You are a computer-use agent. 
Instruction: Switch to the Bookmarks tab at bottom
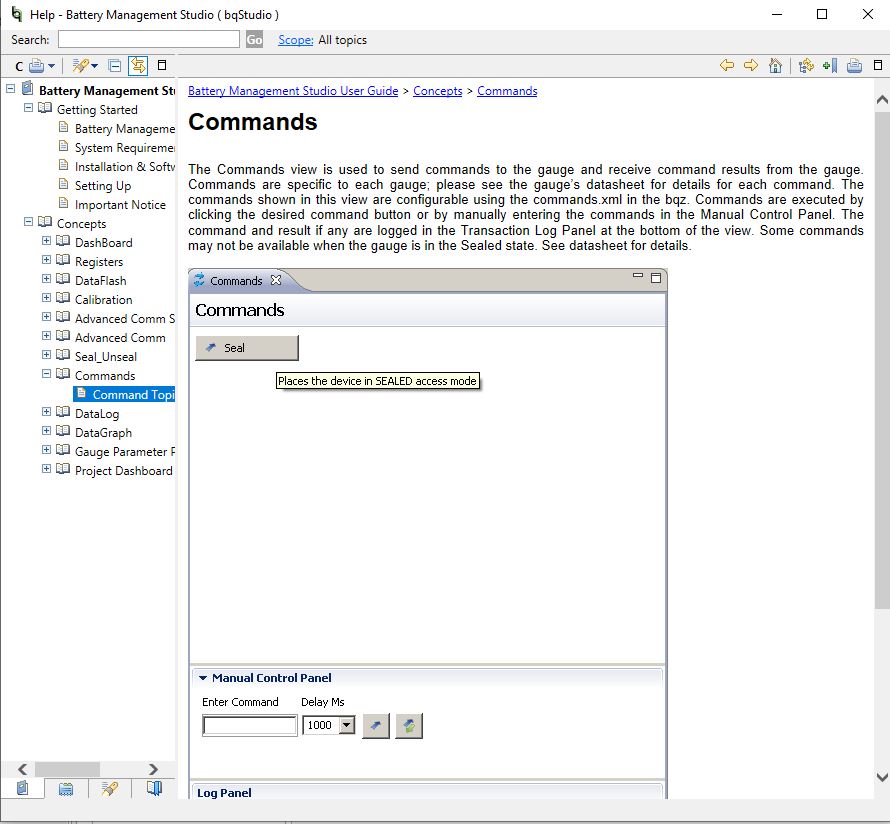click(x=154, y=788)
